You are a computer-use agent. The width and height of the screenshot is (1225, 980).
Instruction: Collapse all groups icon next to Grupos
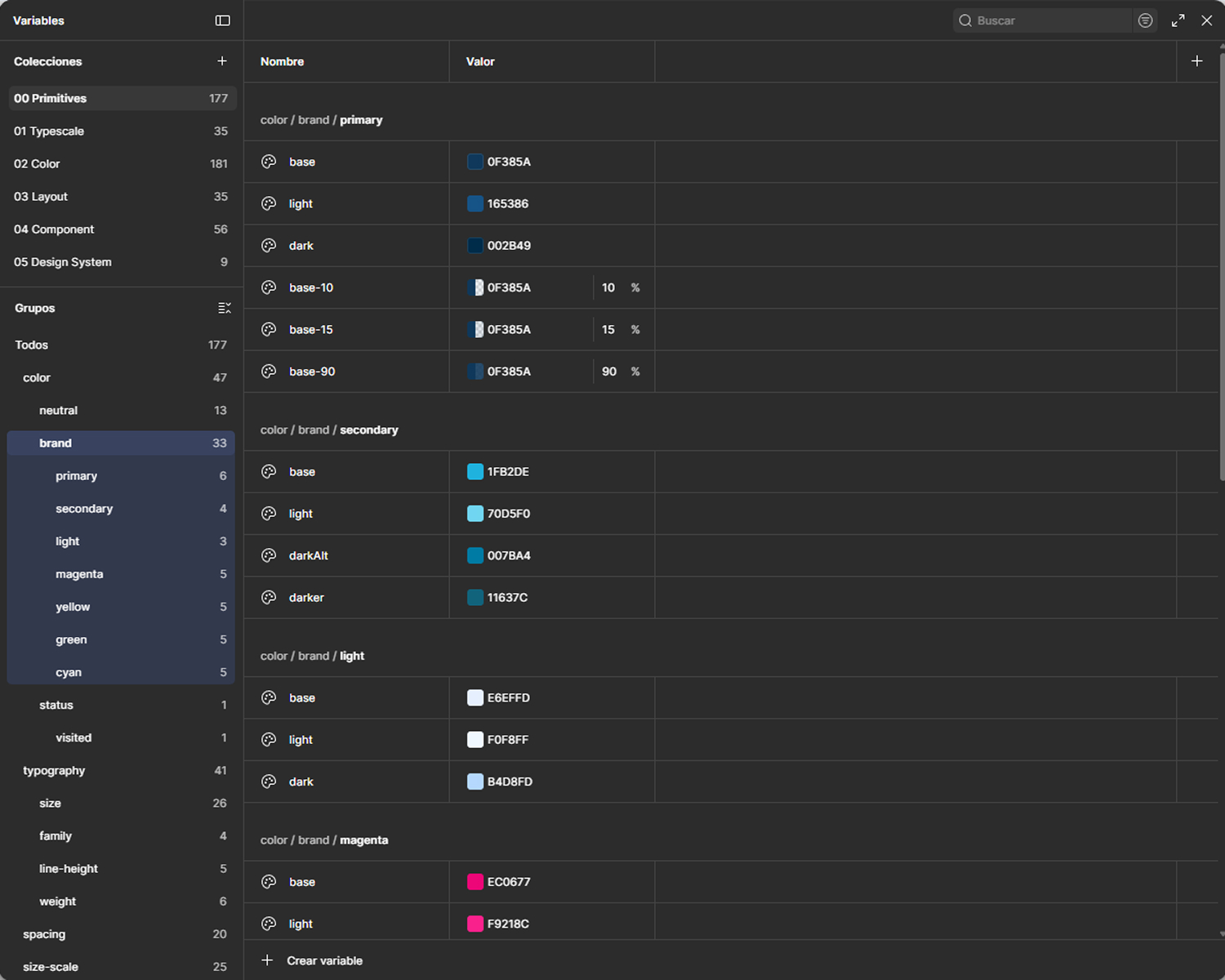[x=225, y=308]
